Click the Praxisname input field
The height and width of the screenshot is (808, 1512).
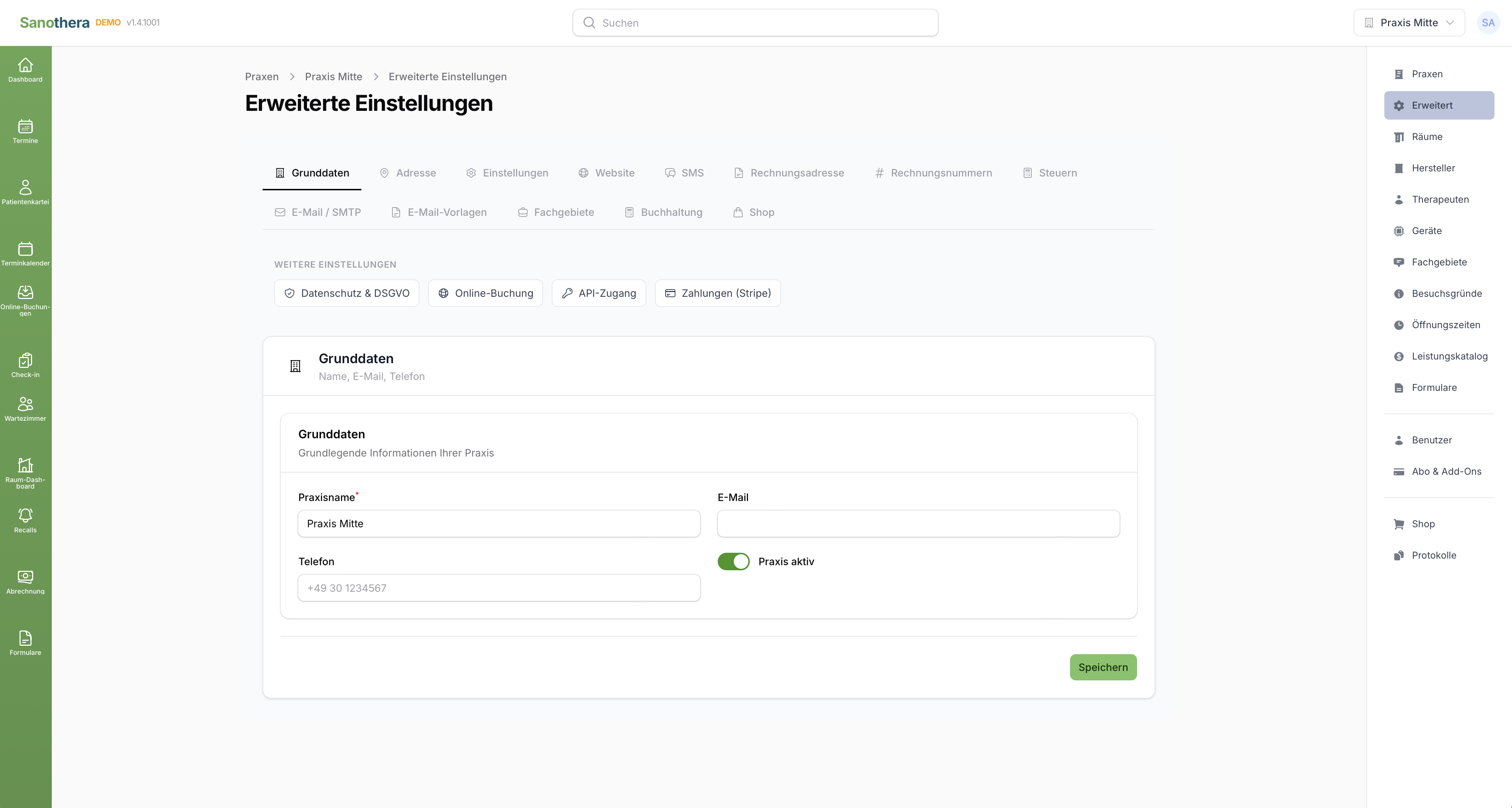(499, 523)
